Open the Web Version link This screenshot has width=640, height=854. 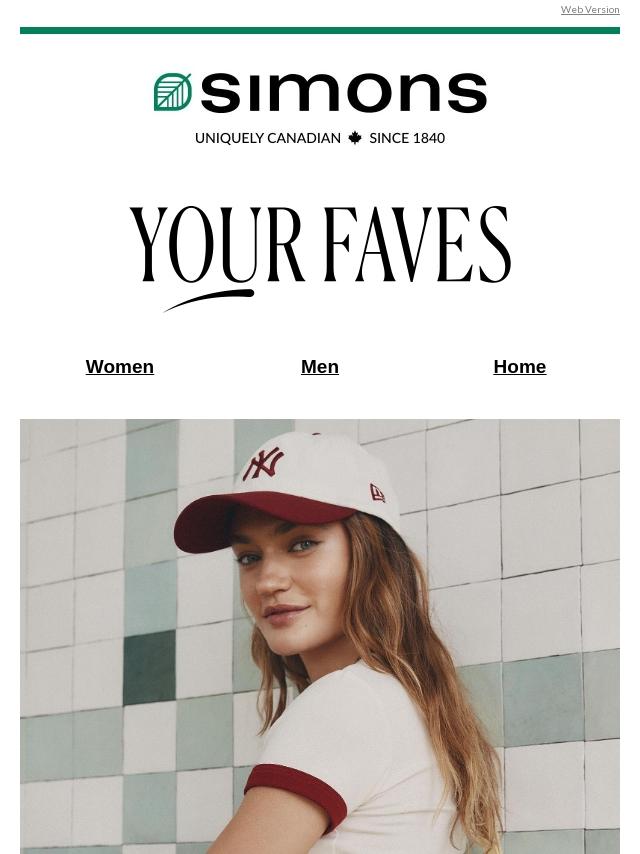click(x=590, y=10)
